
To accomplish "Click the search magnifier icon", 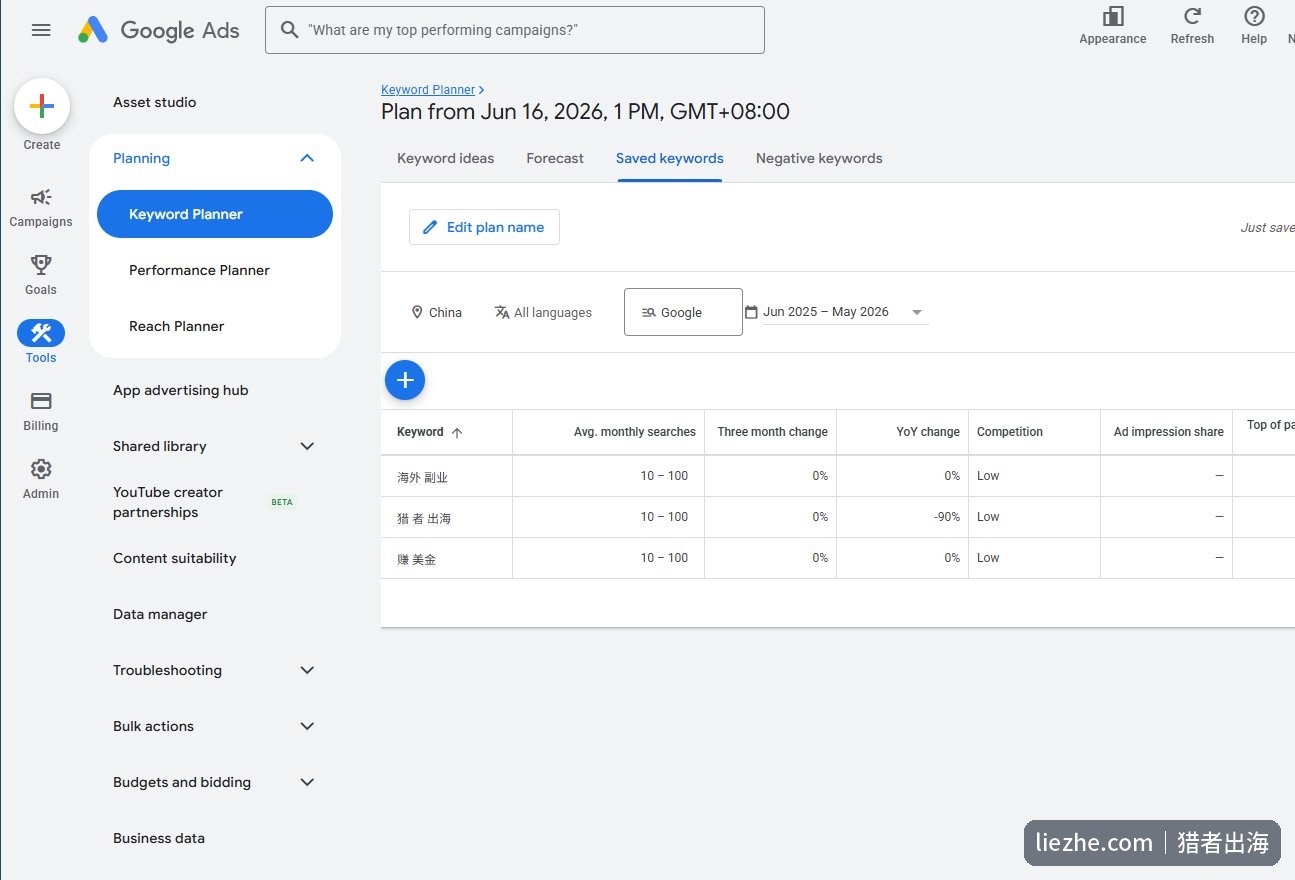I will (x=290, y=30).
